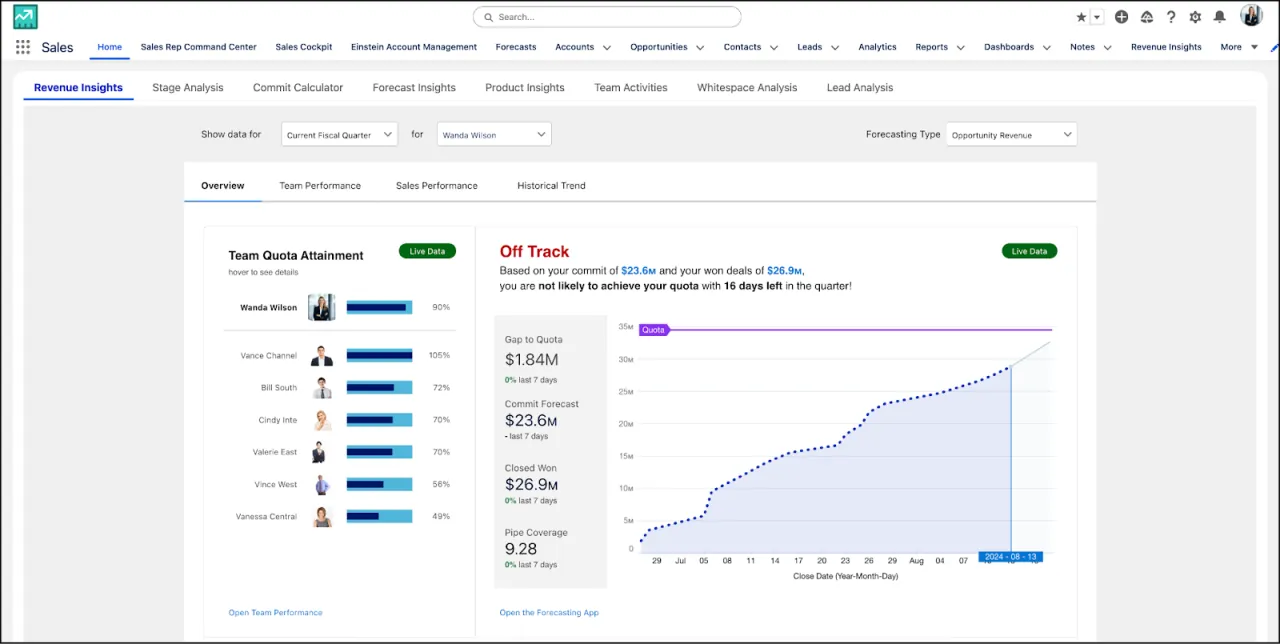Open the favorites list dropdown arrow
1280x644 pixels.
1097,17
